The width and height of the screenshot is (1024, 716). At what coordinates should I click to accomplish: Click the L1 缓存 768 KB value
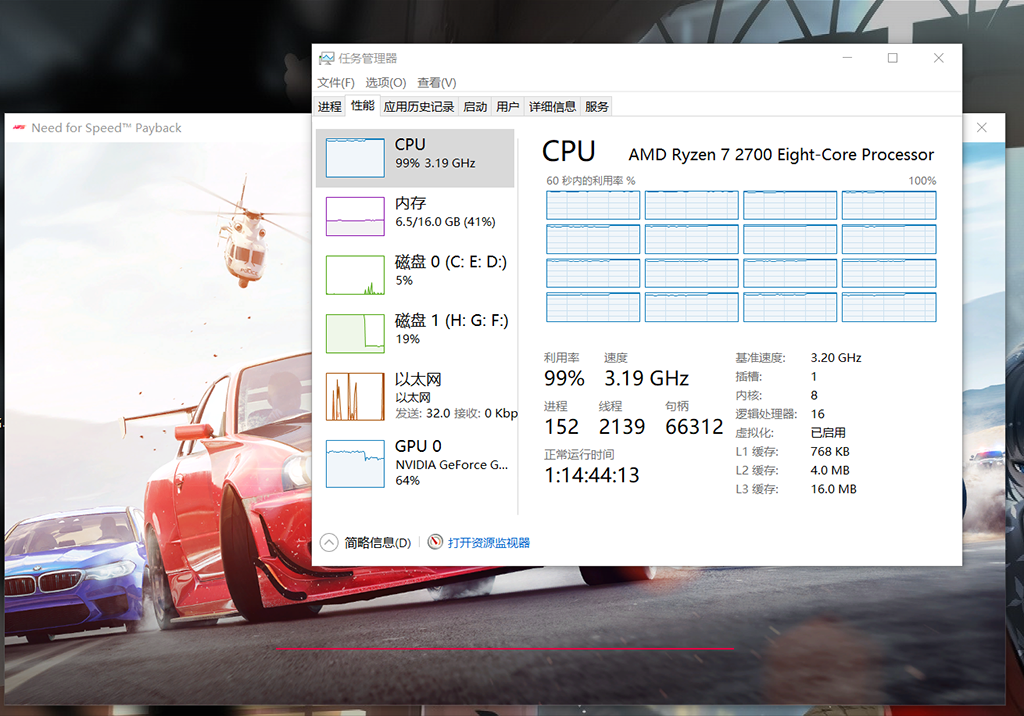click(x=830, y=452)
